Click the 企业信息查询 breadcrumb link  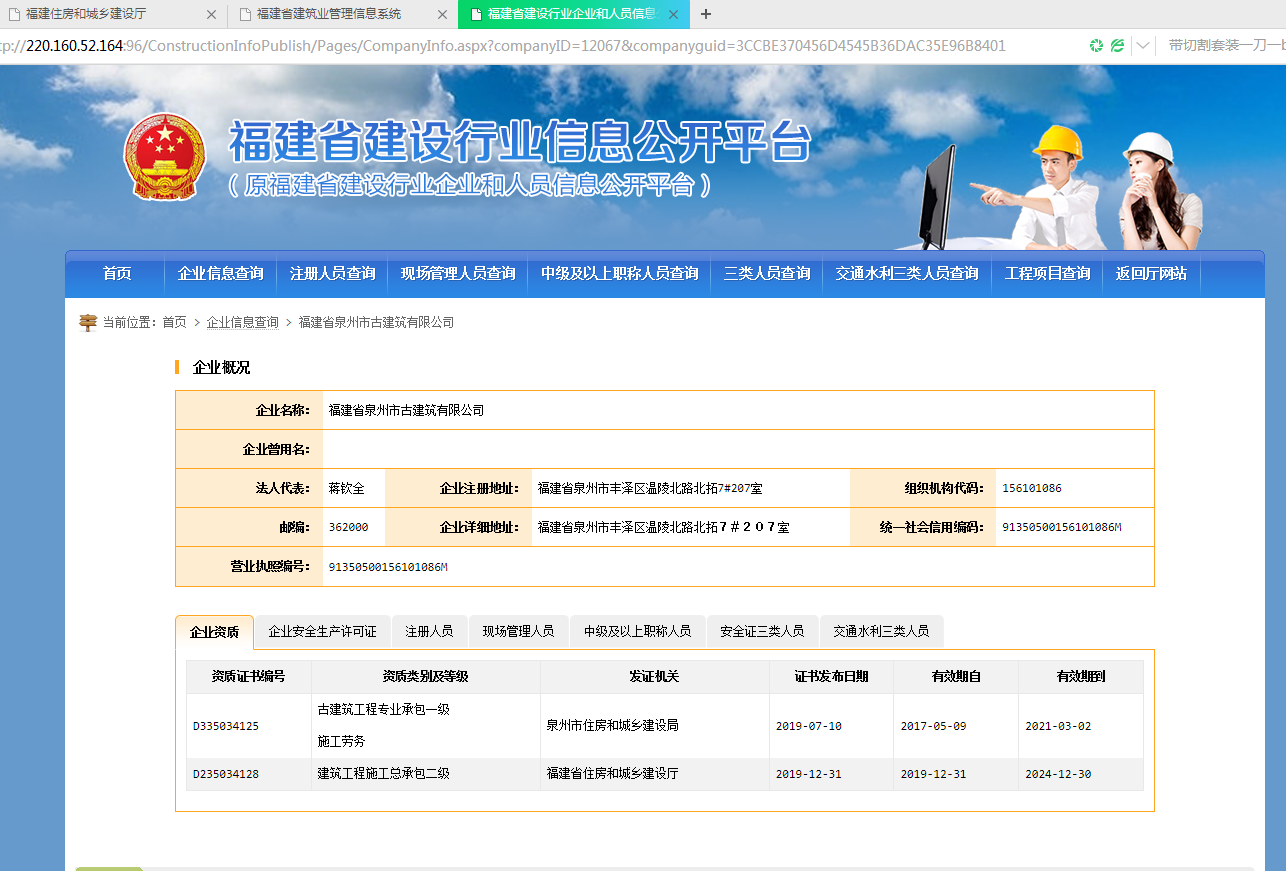242,322
